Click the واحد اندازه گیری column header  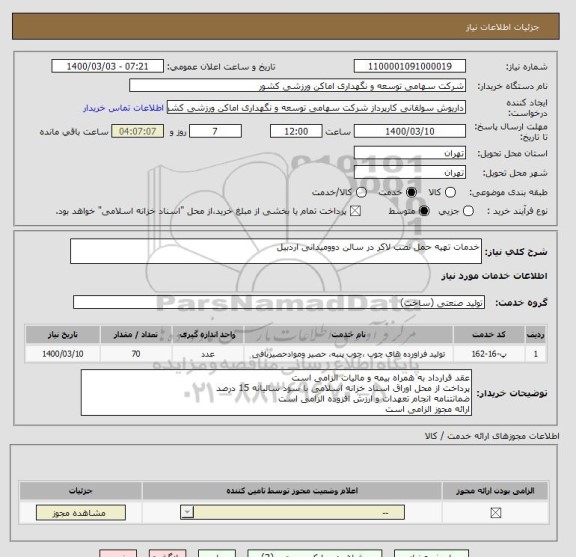point(208,334)
